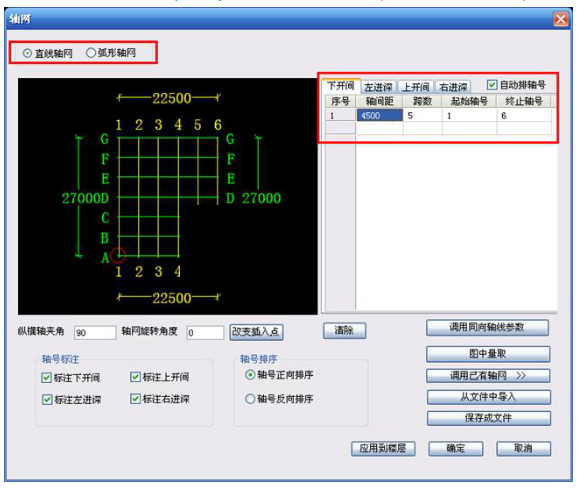Click the 图中量取 button
The height and width of the screenshot is (500, 586).
point(488,354)
